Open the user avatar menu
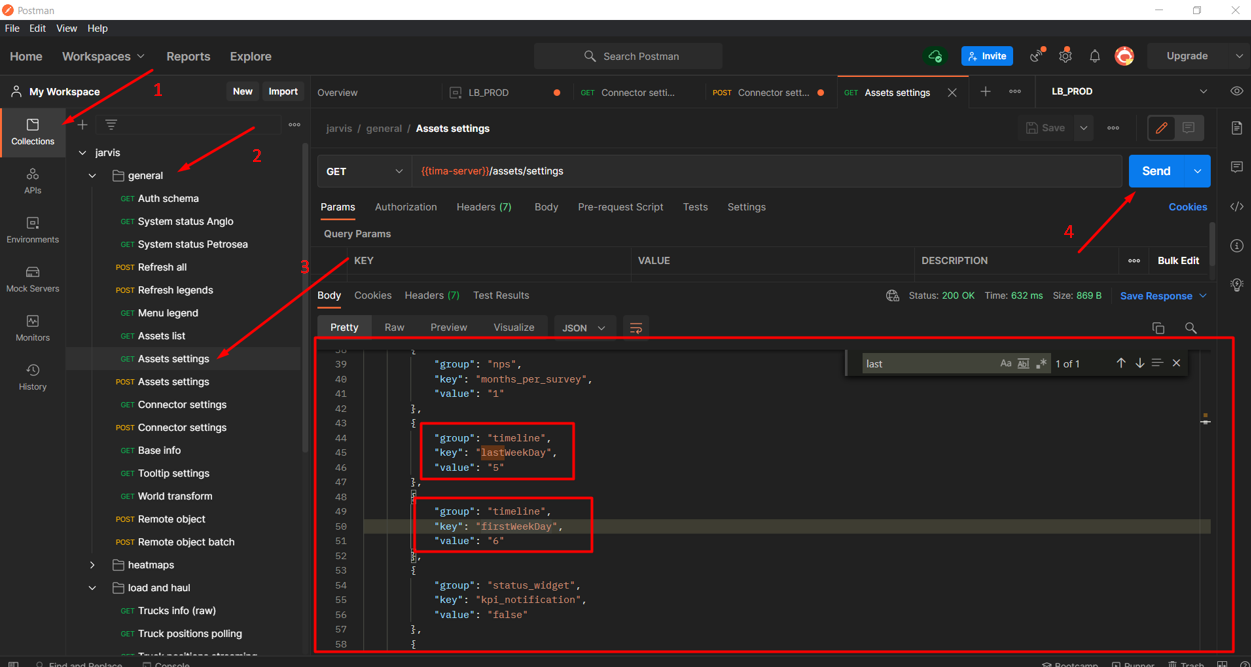 (x=1124, y=56)
